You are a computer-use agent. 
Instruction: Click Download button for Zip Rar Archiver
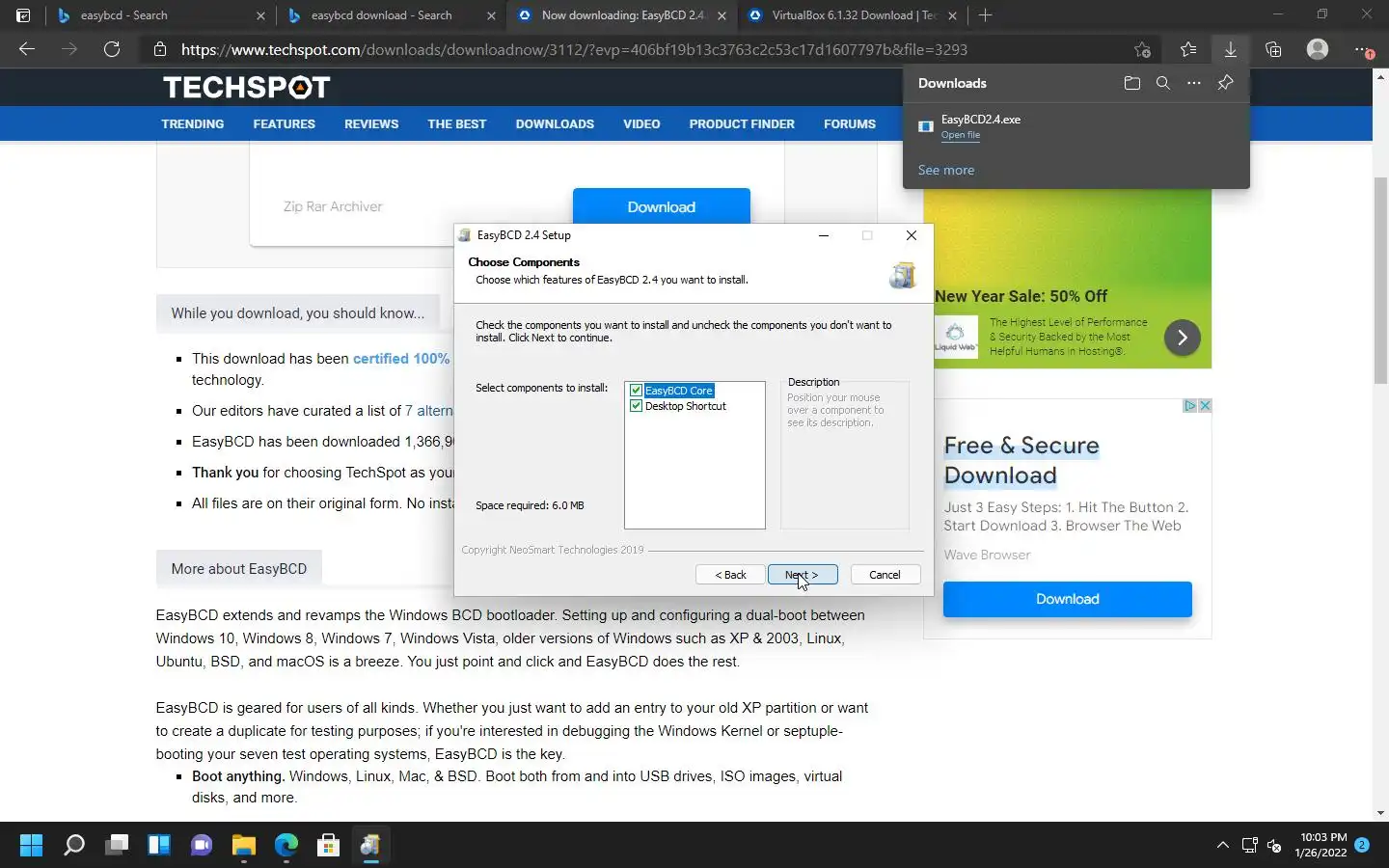point(662,205)
